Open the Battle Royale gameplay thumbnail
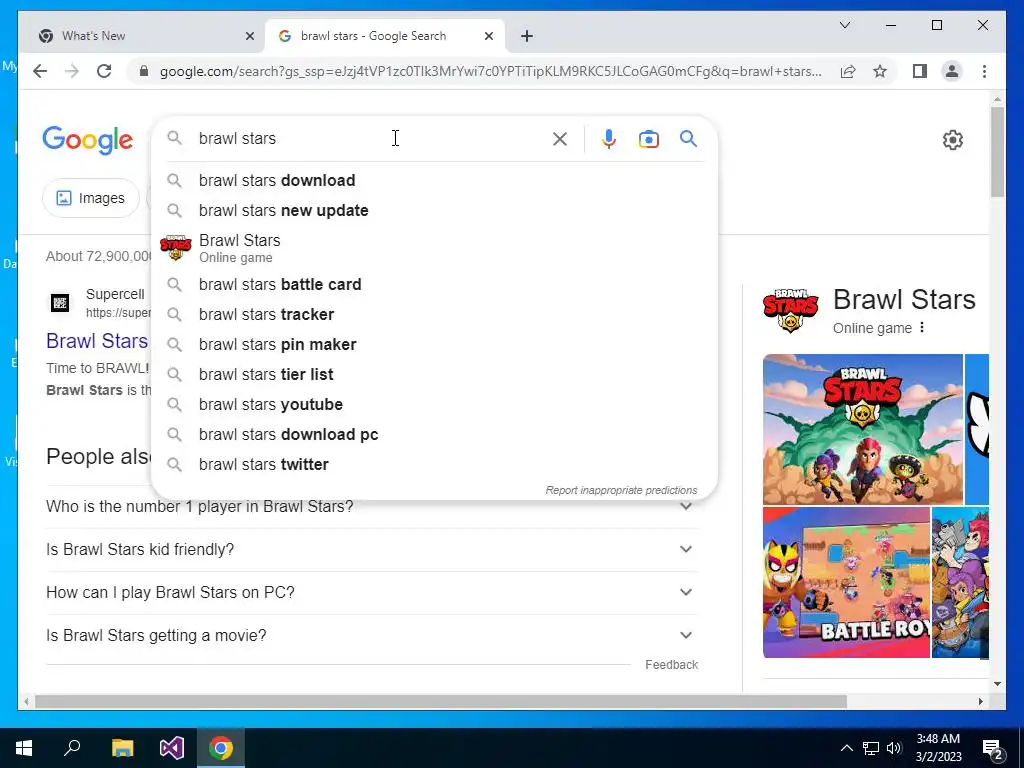 (846, 583)
